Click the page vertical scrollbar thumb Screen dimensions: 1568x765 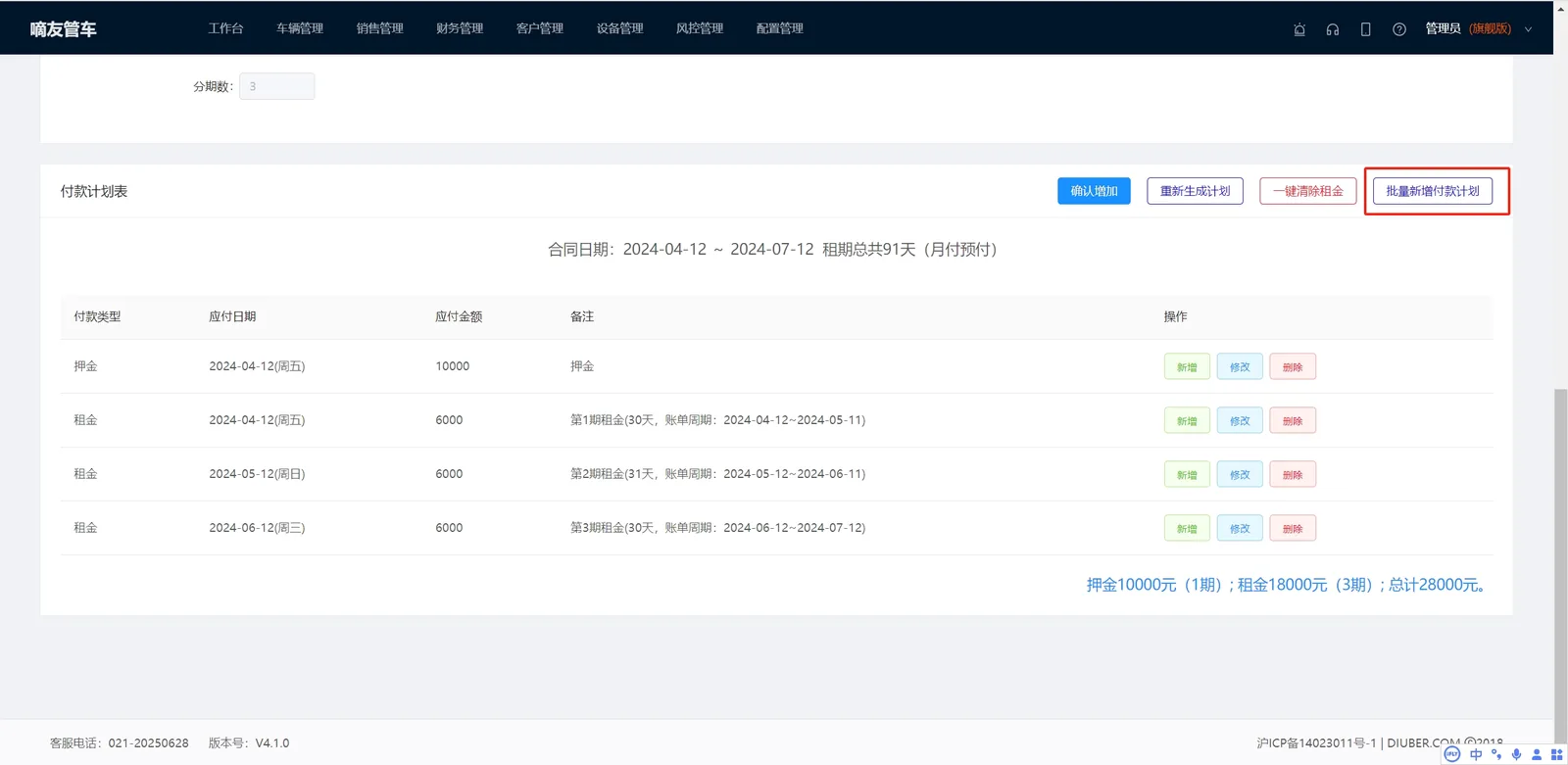pyautogui.click(x=1560, y=566)
